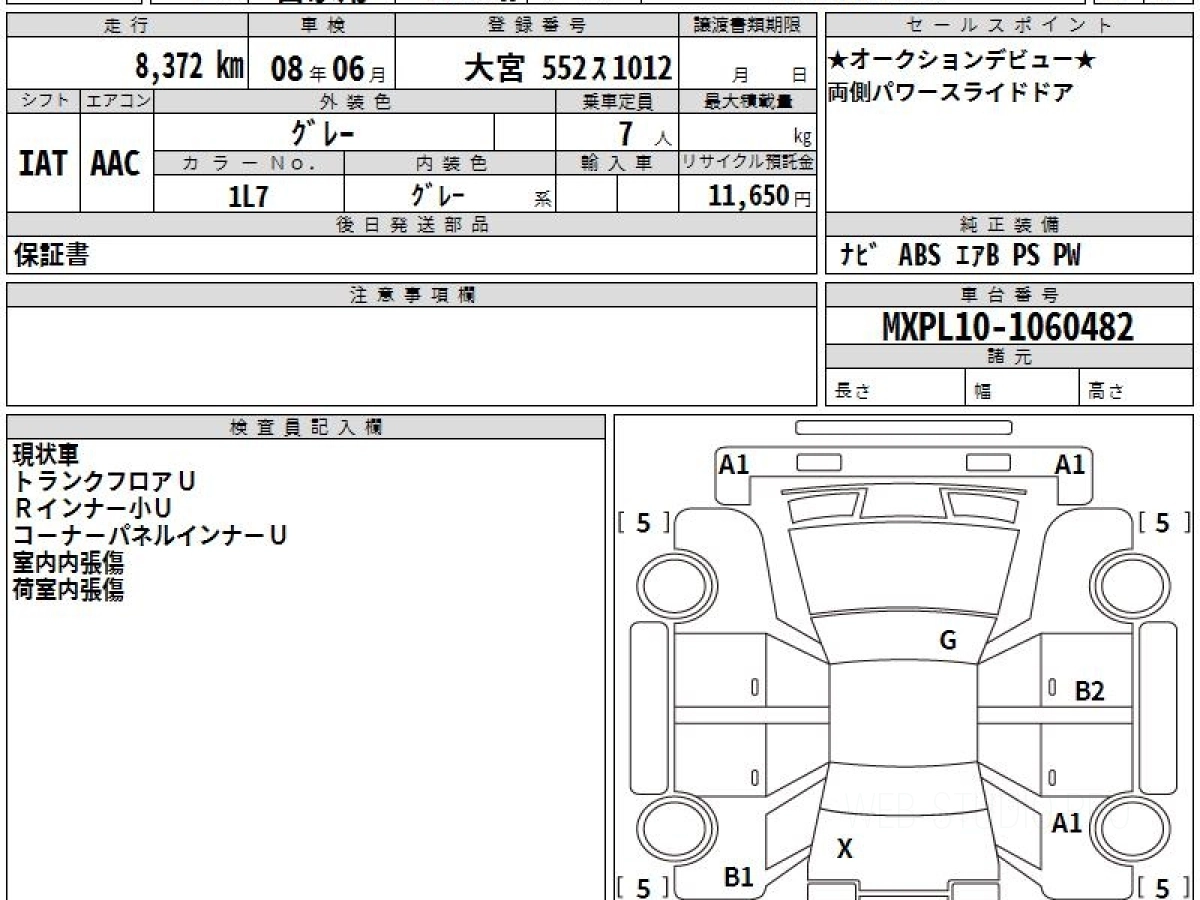Click the AAC air conditioner cell

click(x=116, y=164)
